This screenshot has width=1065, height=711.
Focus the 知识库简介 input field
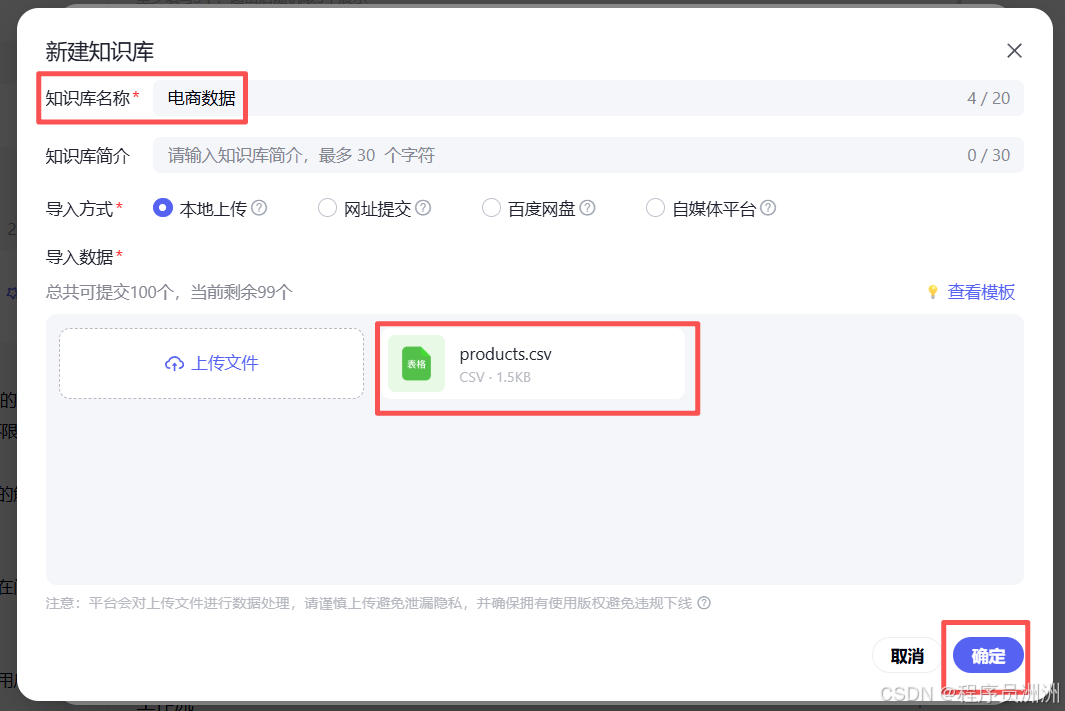pyautogui.click(x=588, y=156)
